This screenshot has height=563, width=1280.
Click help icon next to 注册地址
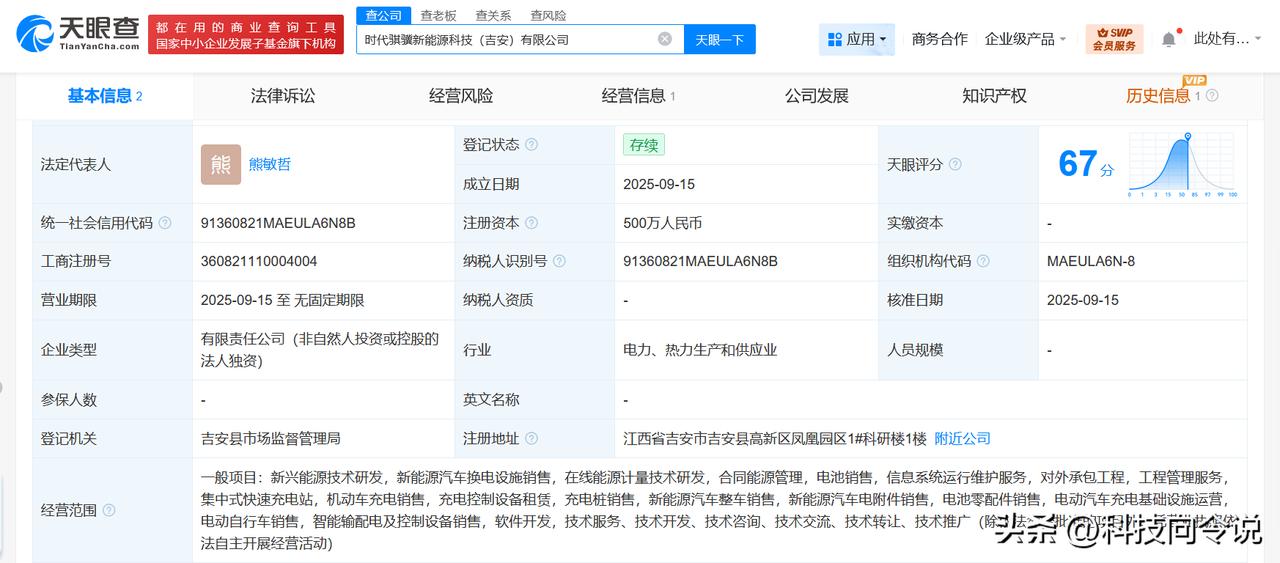click(x=532, y=438)
